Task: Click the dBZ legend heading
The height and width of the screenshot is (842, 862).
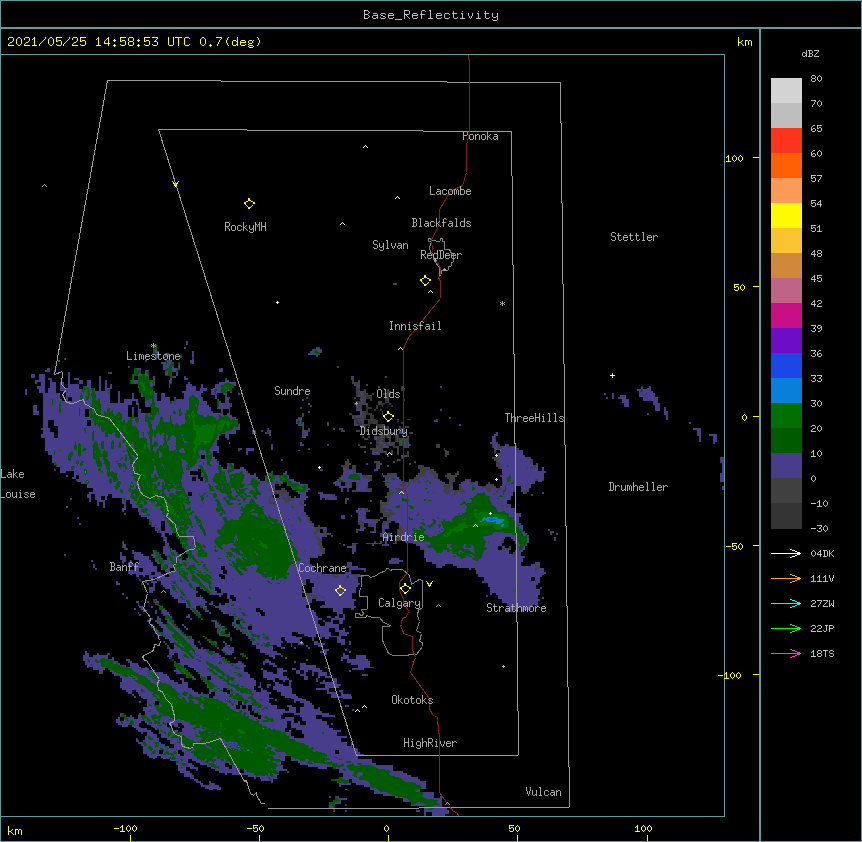Action: click(810, 54)
